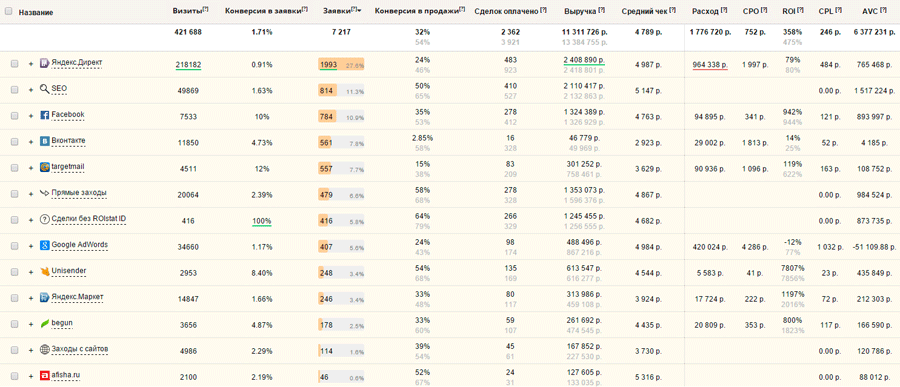Click the afisha.ru red icon

click(44, 376)
